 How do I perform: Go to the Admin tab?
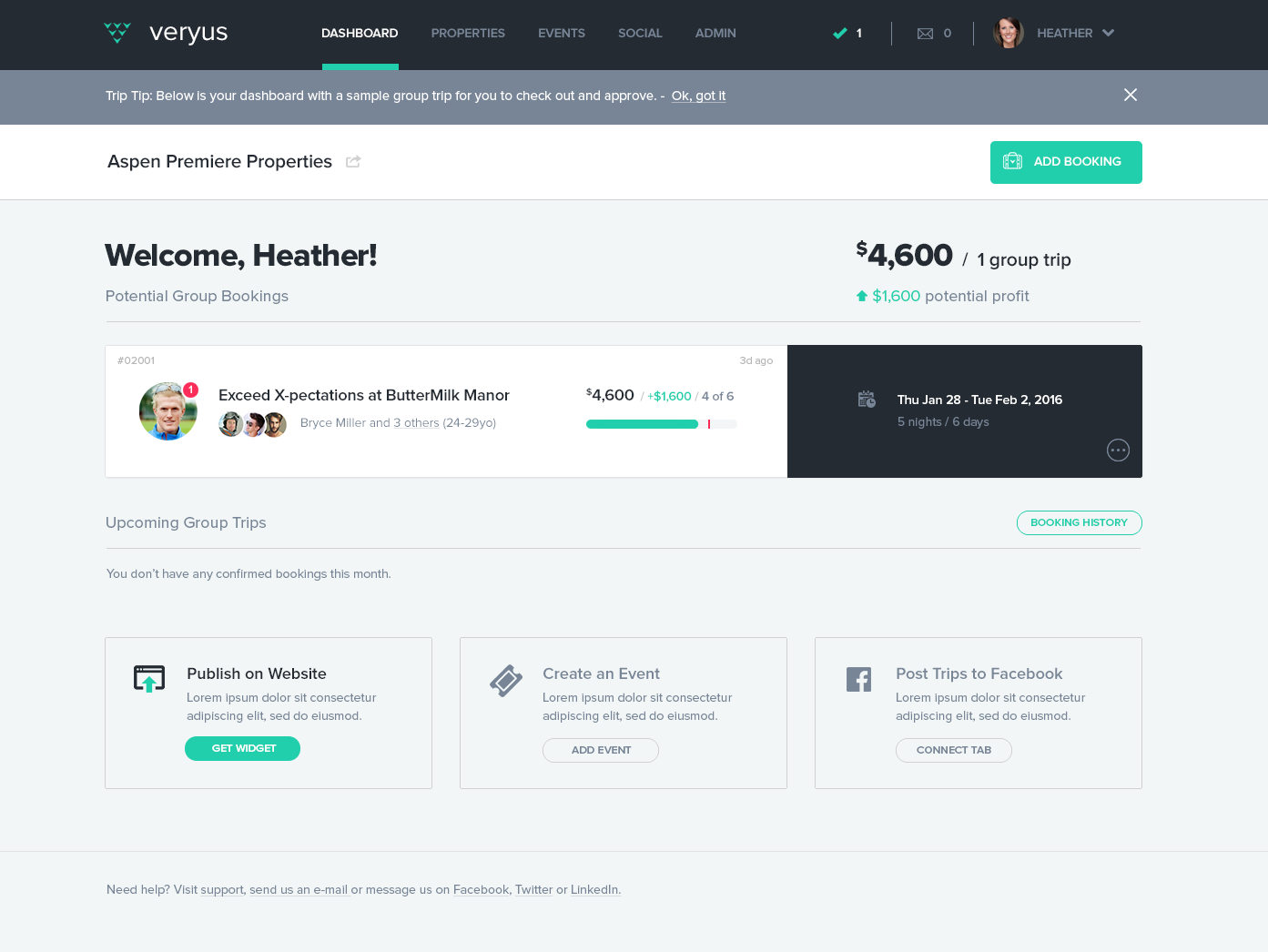coord(715,34)
